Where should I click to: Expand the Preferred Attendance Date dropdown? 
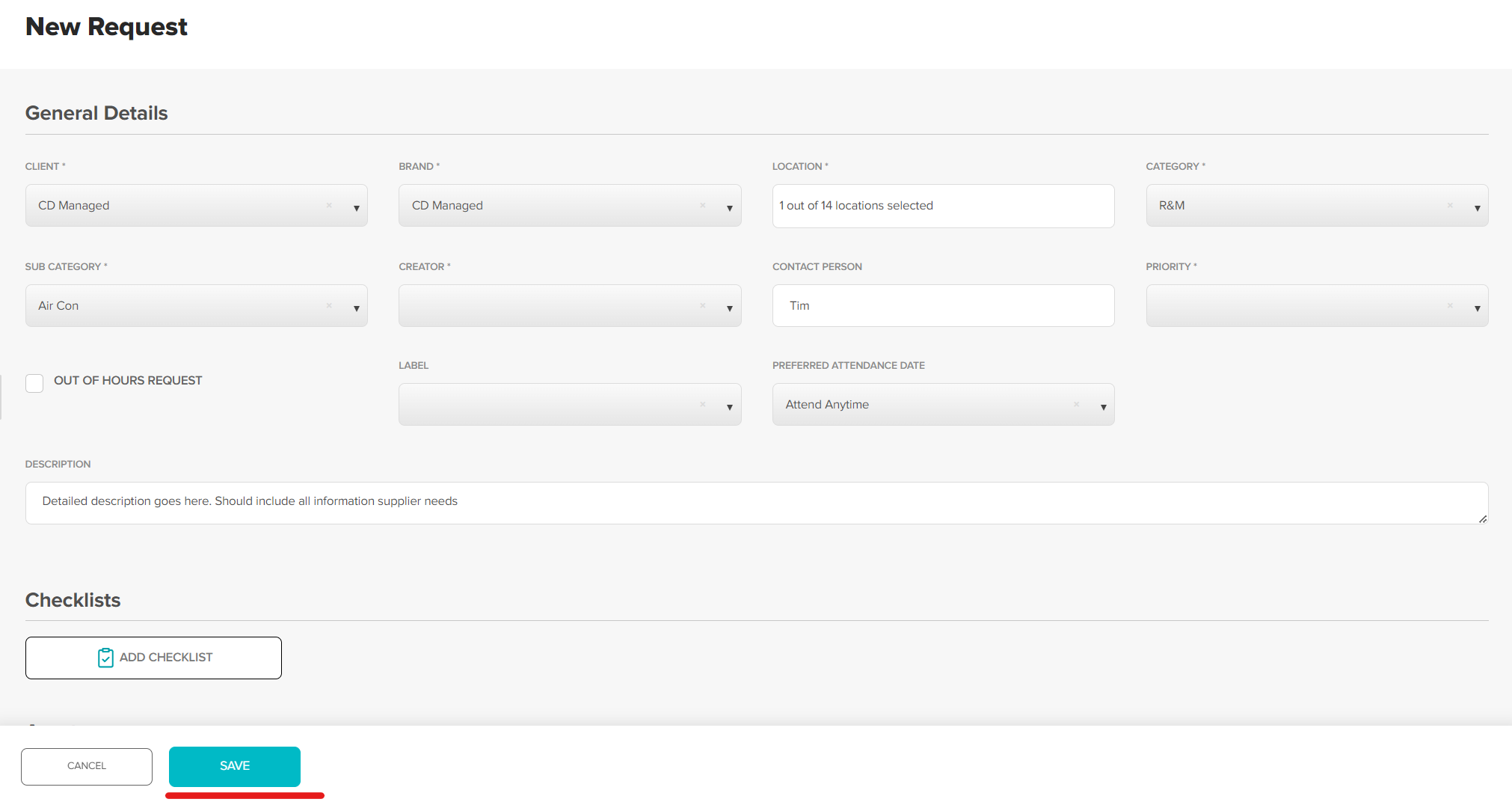click(1103, 407)
